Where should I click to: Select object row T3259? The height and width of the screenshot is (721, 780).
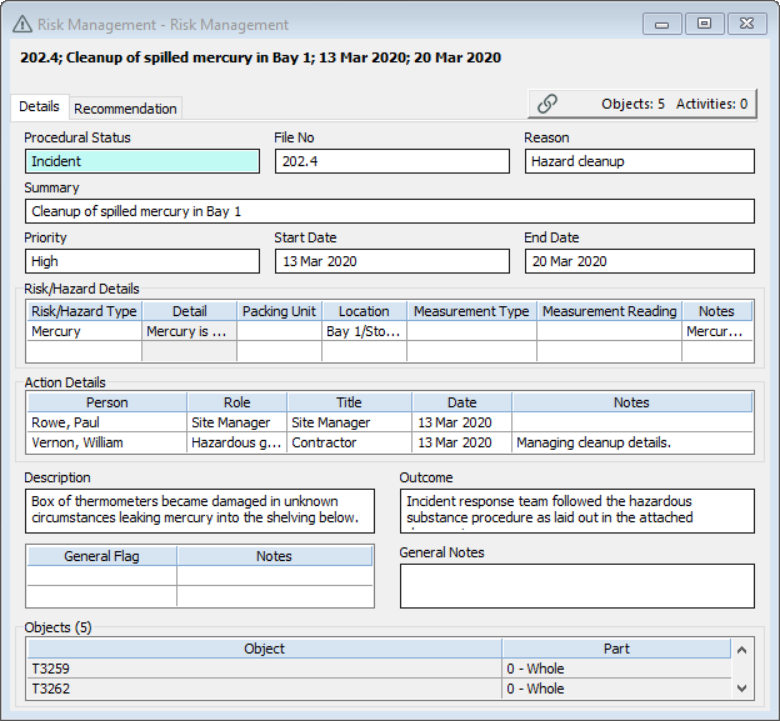264,668
